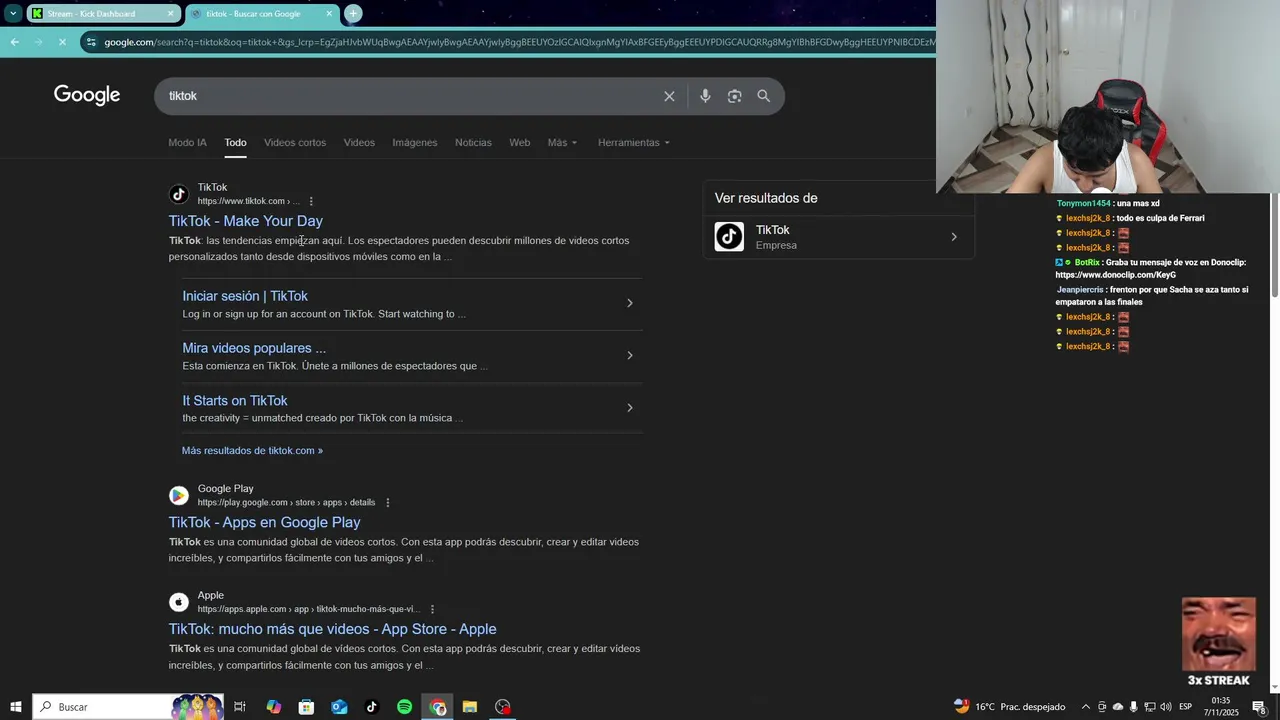Select the Todo results tab
This screenshot has width=1280, height=720.
235,143
